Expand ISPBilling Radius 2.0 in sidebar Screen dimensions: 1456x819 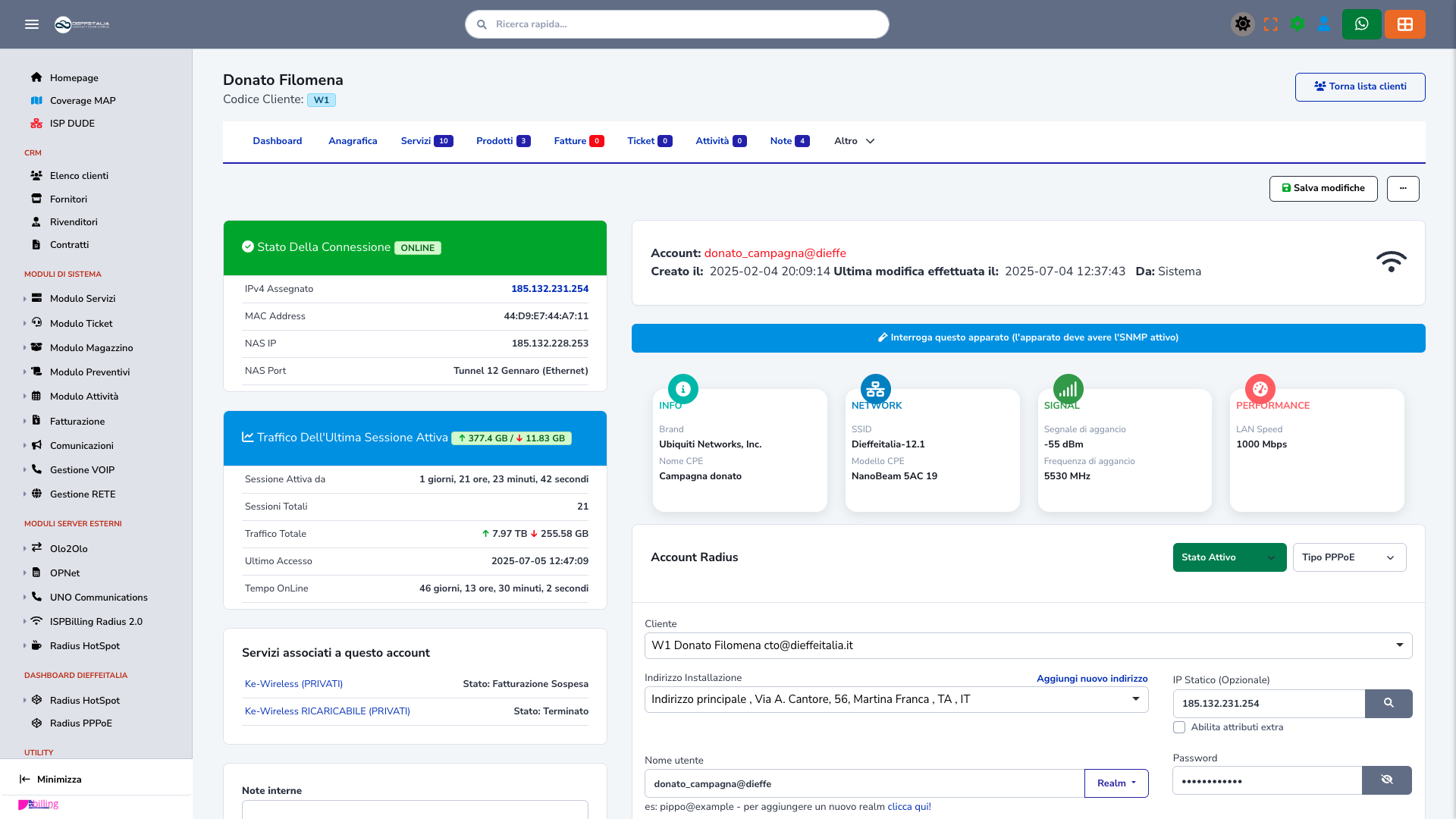click(83, 621)
